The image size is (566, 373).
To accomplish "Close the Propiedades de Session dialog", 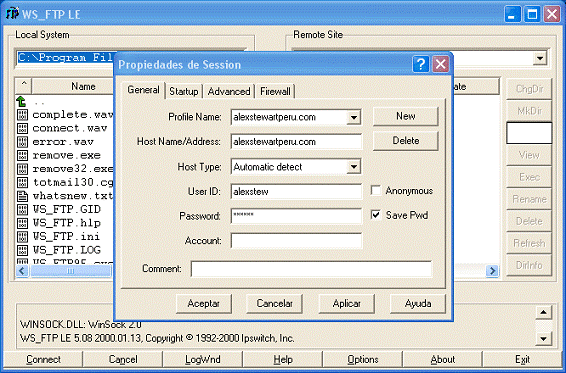I will pos(440,65).
